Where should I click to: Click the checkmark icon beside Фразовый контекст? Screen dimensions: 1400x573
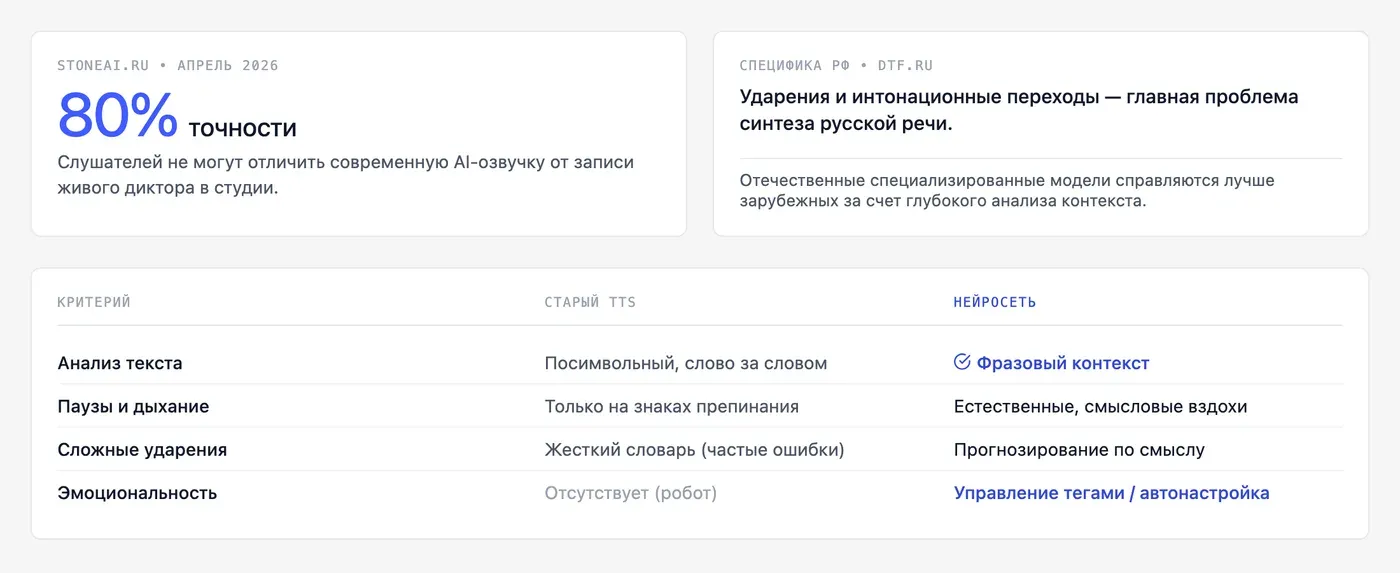tap(962, 362)
